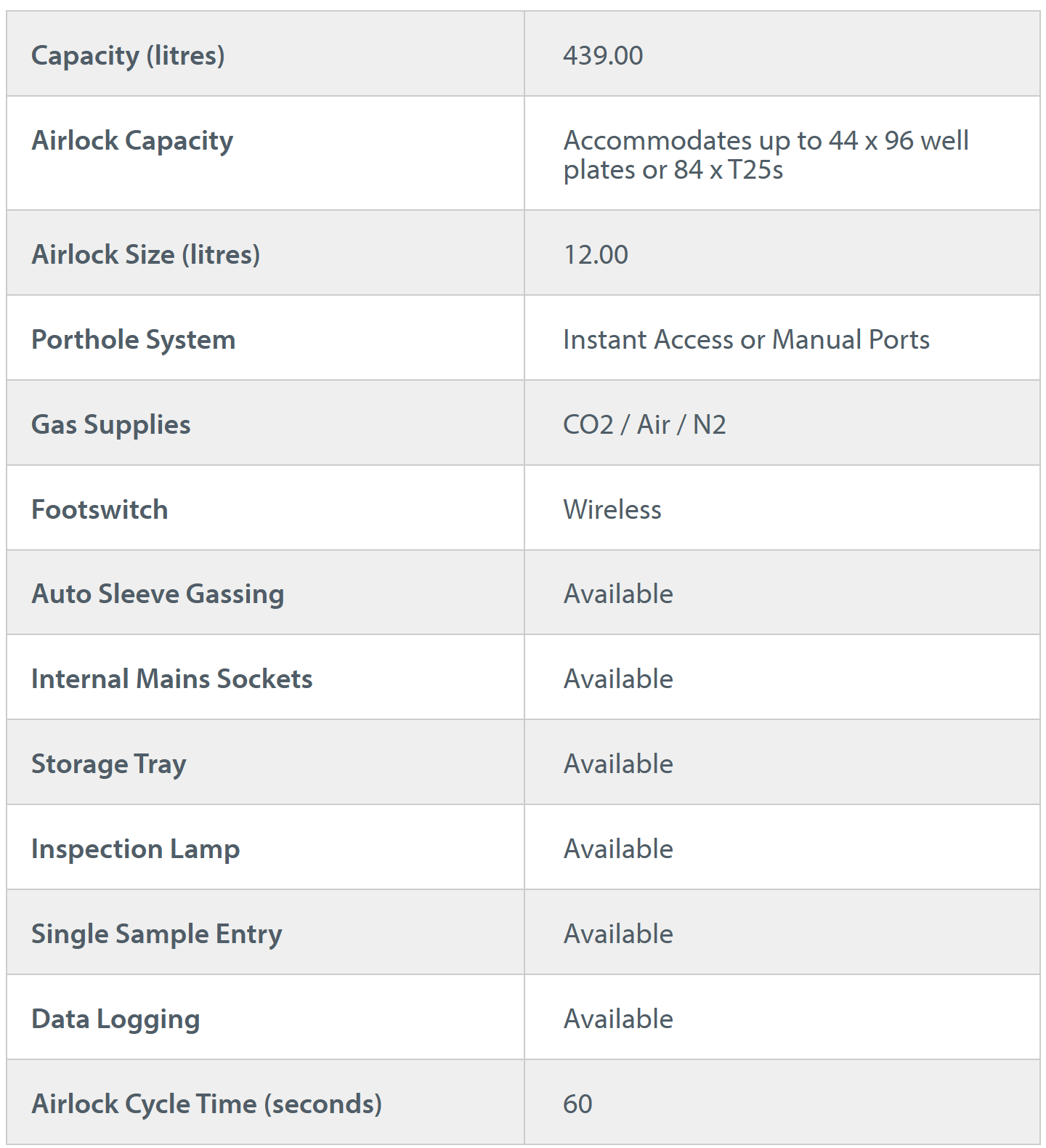Select the 439.00 capacity value
The height and width of the screenshot is (1148, 1046).
(x=603, y=55)
